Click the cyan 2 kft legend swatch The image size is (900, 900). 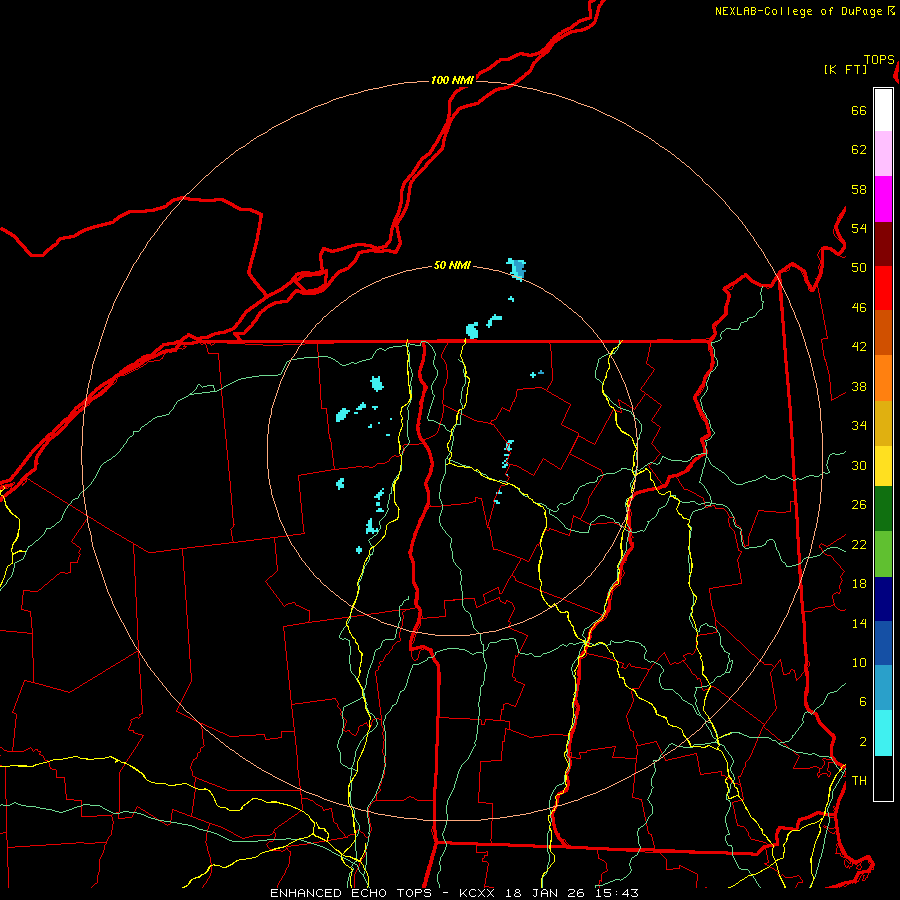883,733
